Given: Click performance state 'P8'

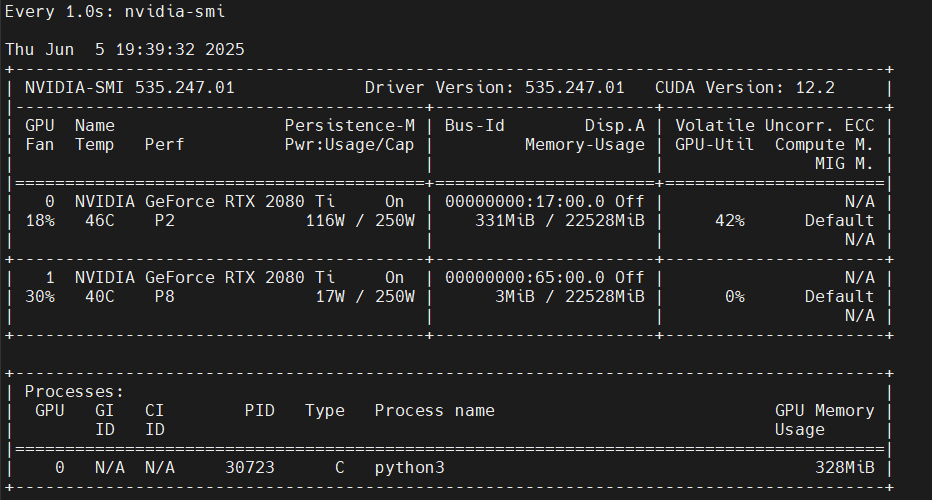Looking at the screenshot, I should (165, 297).
